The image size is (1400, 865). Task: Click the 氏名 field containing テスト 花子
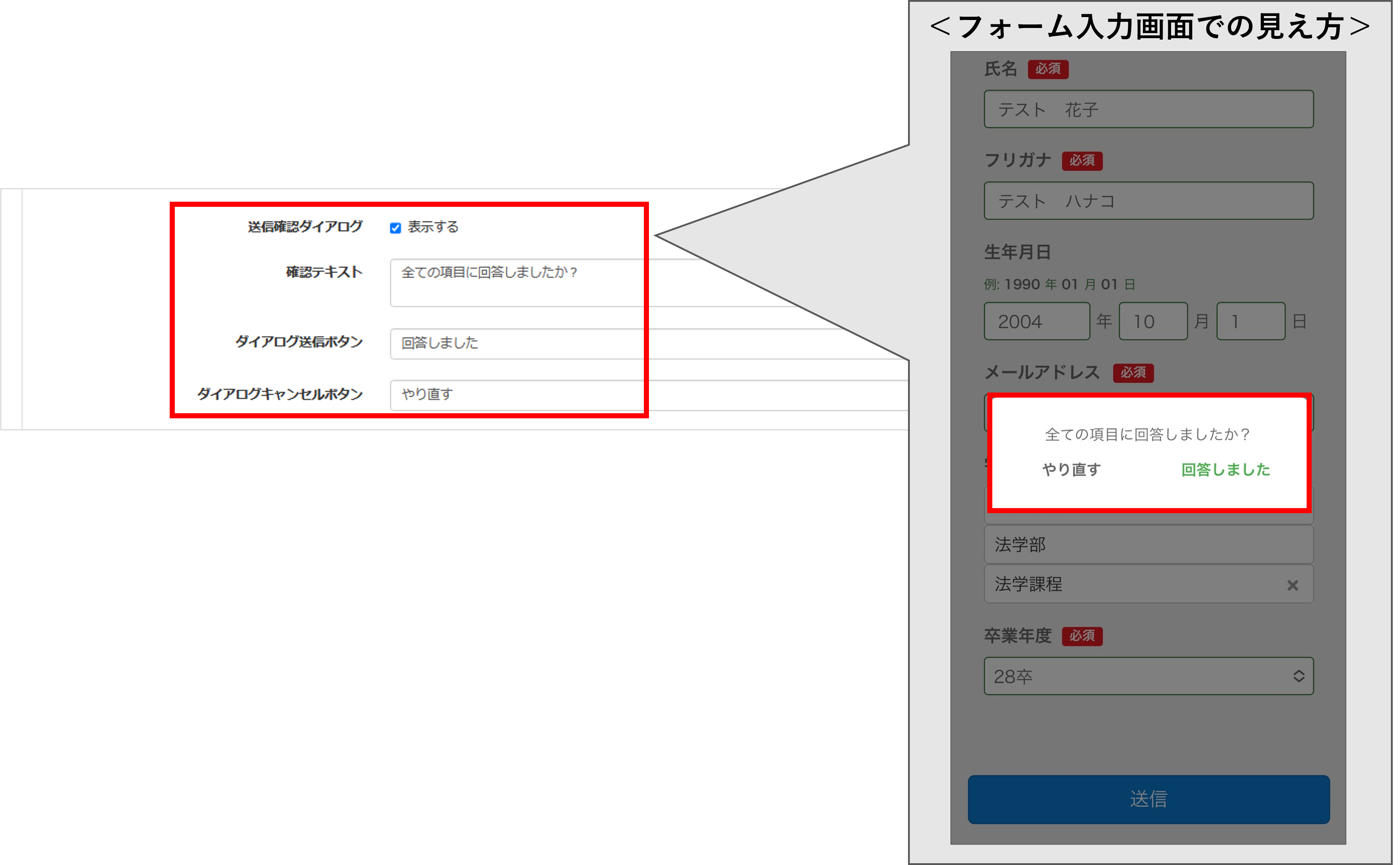pyautogui.click(x=1148, y=109)
